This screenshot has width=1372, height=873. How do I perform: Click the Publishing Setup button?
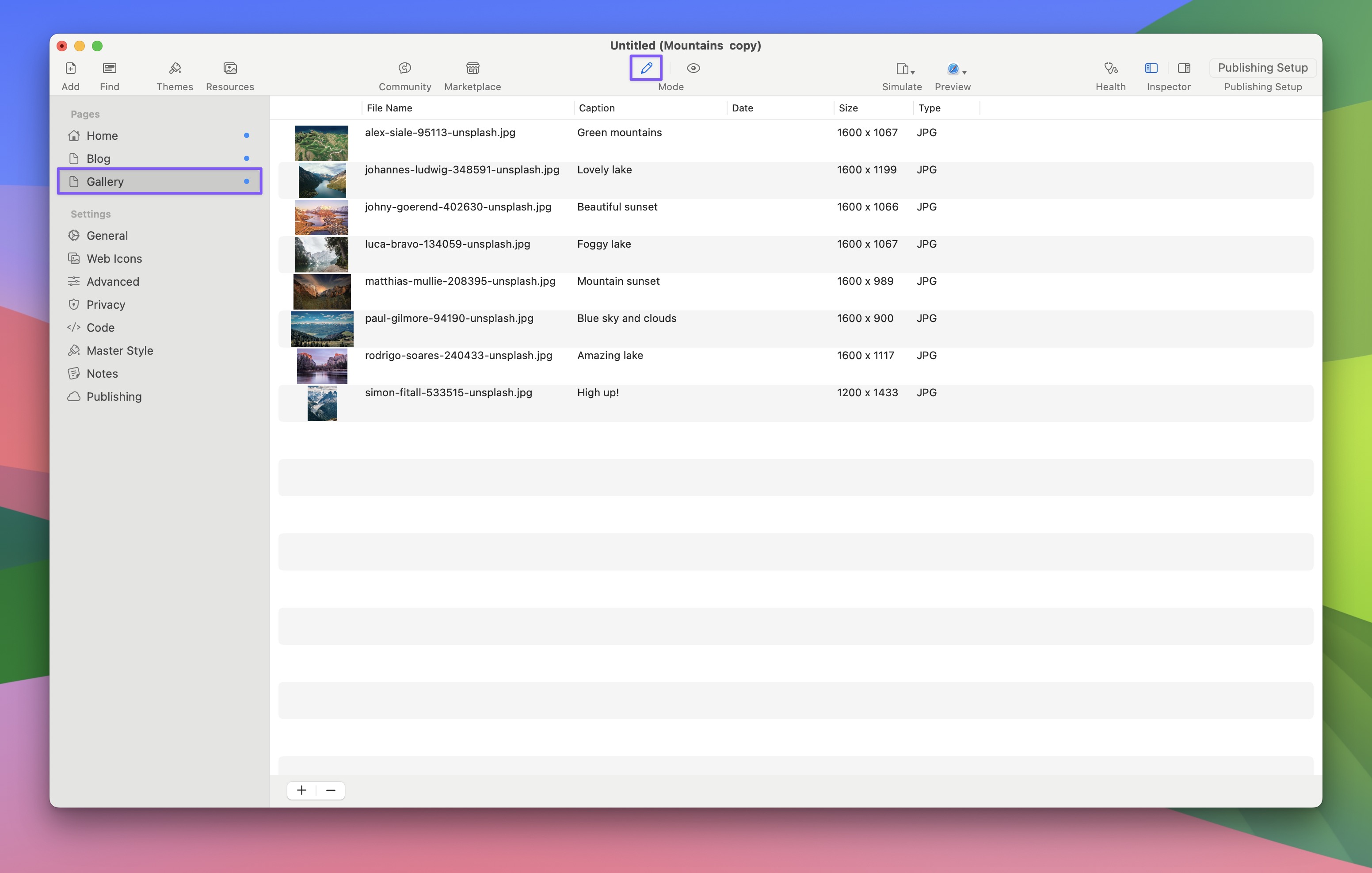pyautogui.click(x=1263, y=68)
